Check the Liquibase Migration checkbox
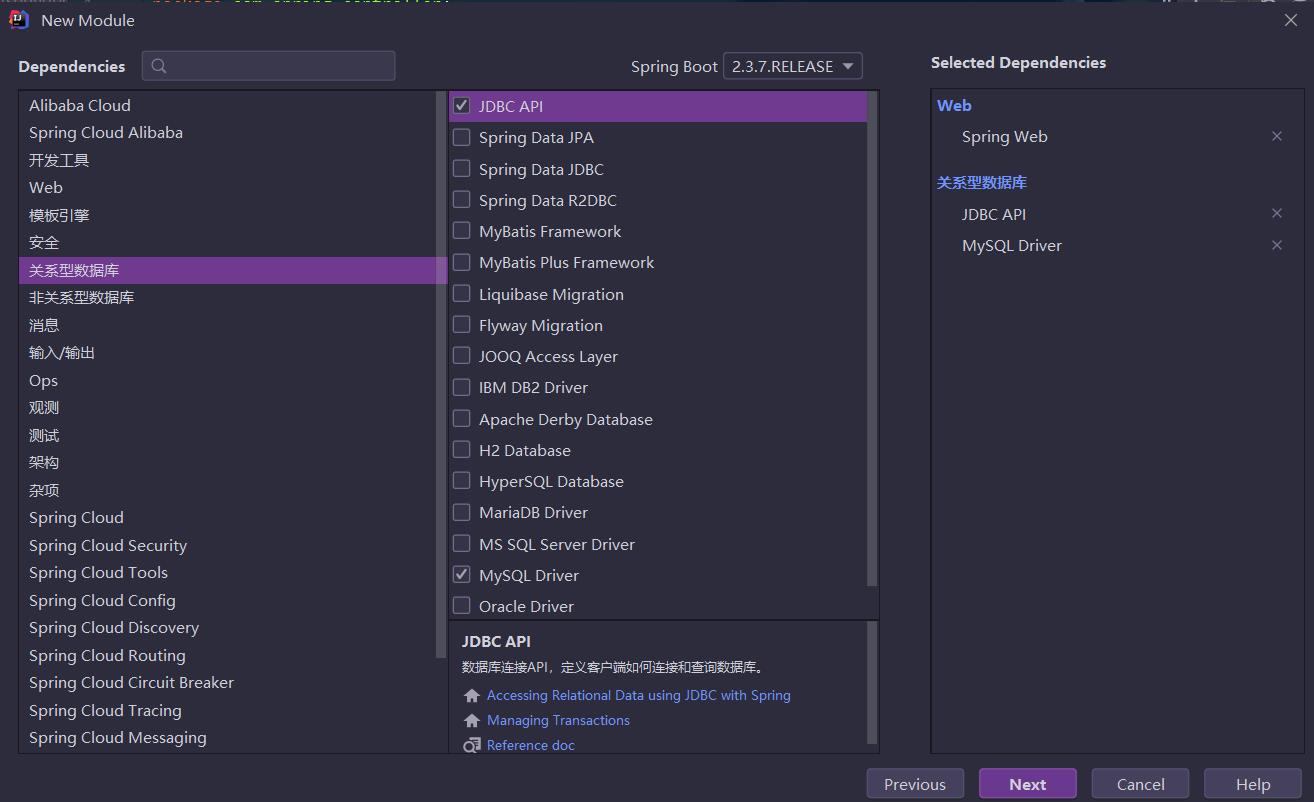The height and width of the screenshot is (802, 1314). coord(461,293)
